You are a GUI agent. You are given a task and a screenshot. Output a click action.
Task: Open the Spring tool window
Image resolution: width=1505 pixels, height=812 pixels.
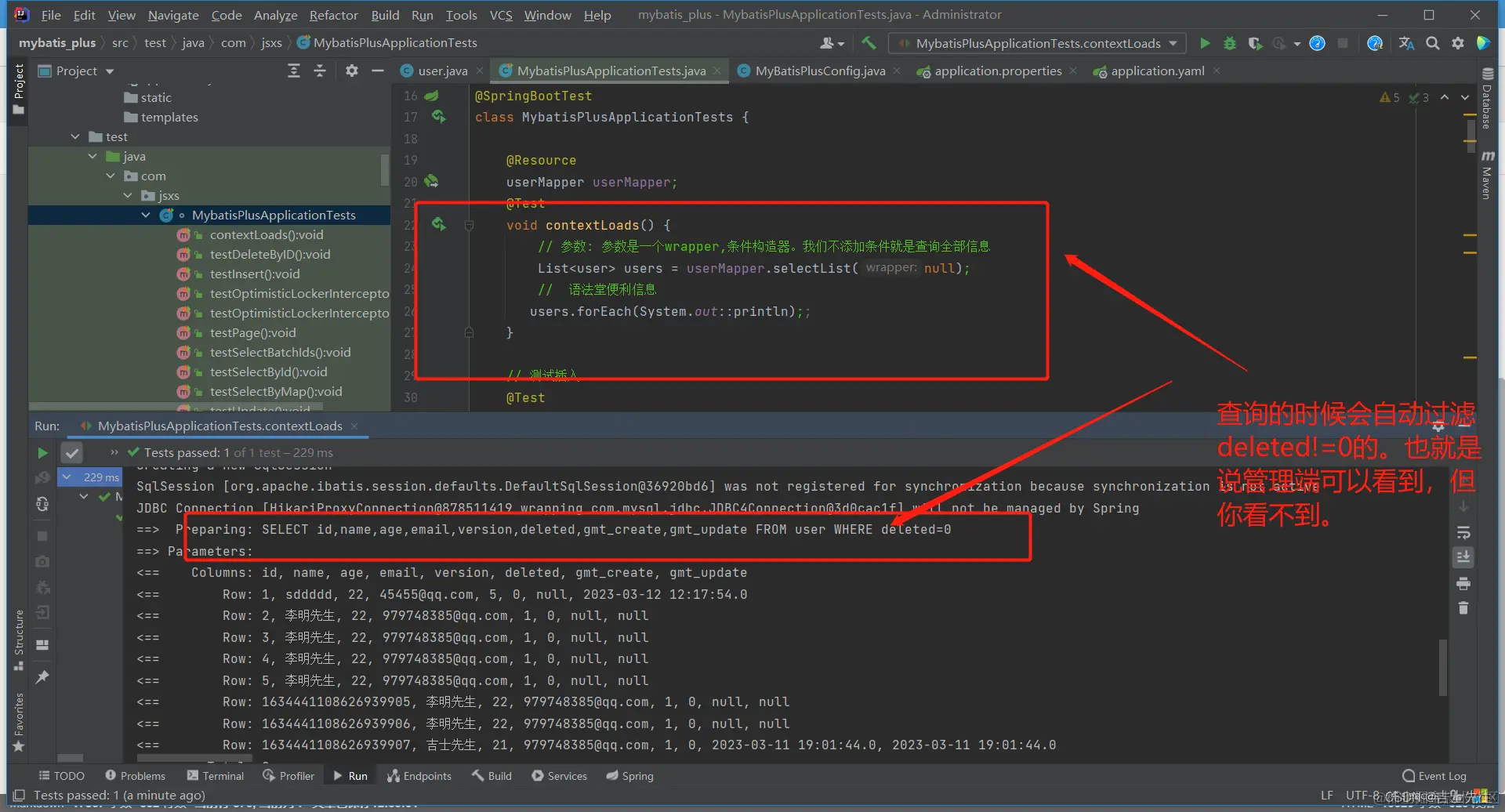[x=629, y=776]
